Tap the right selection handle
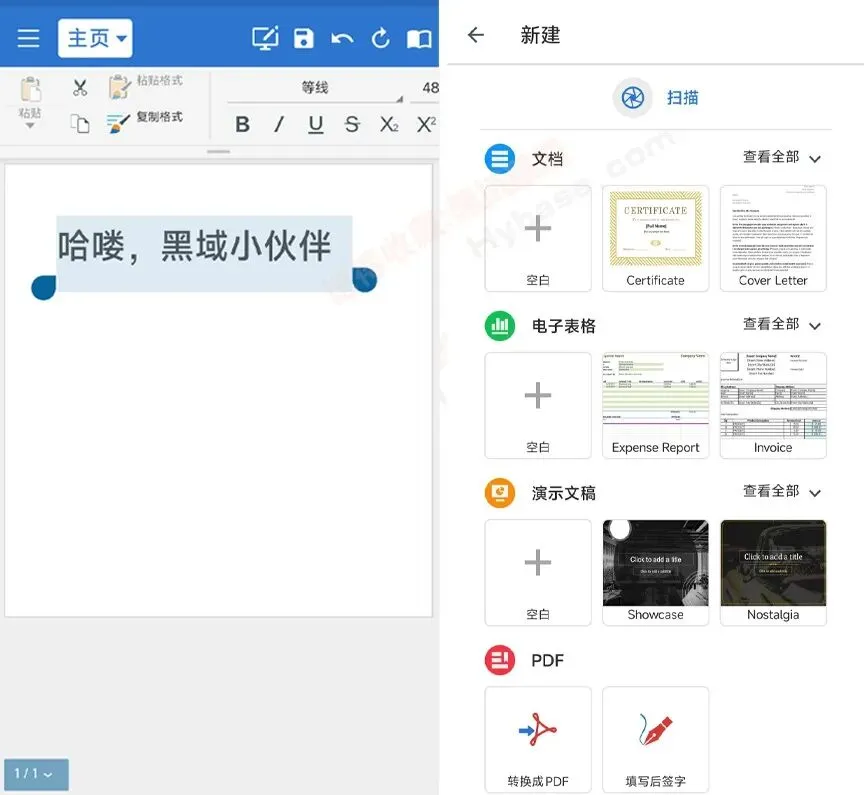The width and height of the screenshot is (864, 795). pyautogui.click(x=364, y=279)
